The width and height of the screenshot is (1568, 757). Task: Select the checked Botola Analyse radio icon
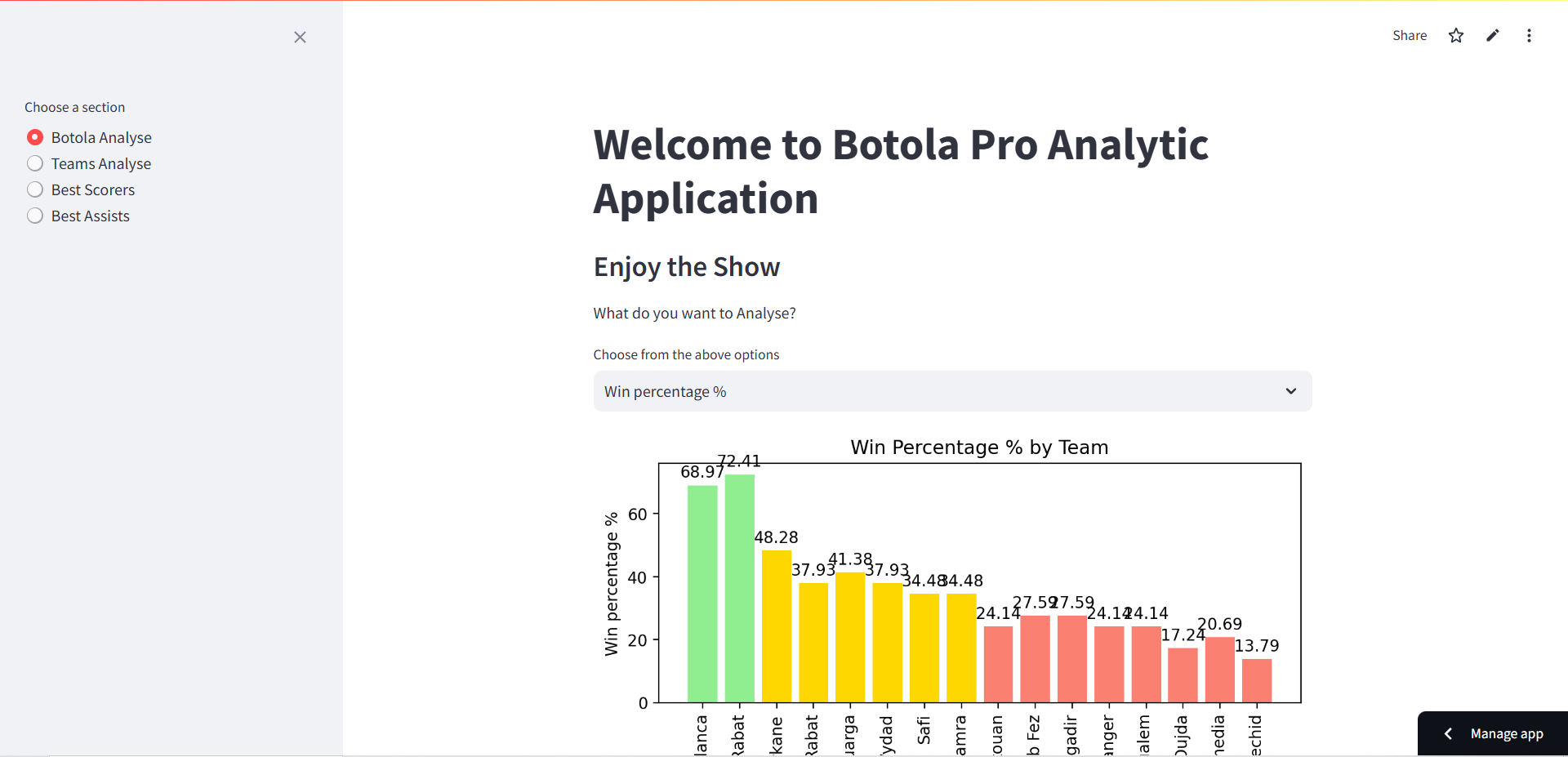tap(35, 137)
